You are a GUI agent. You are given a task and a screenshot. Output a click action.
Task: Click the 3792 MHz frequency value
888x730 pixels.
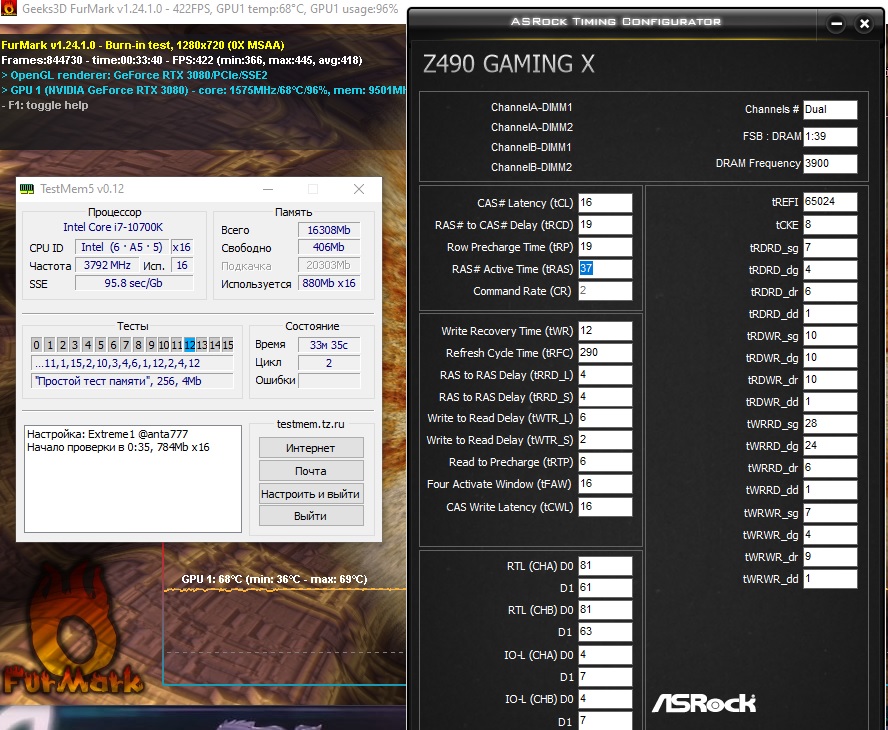107,265
